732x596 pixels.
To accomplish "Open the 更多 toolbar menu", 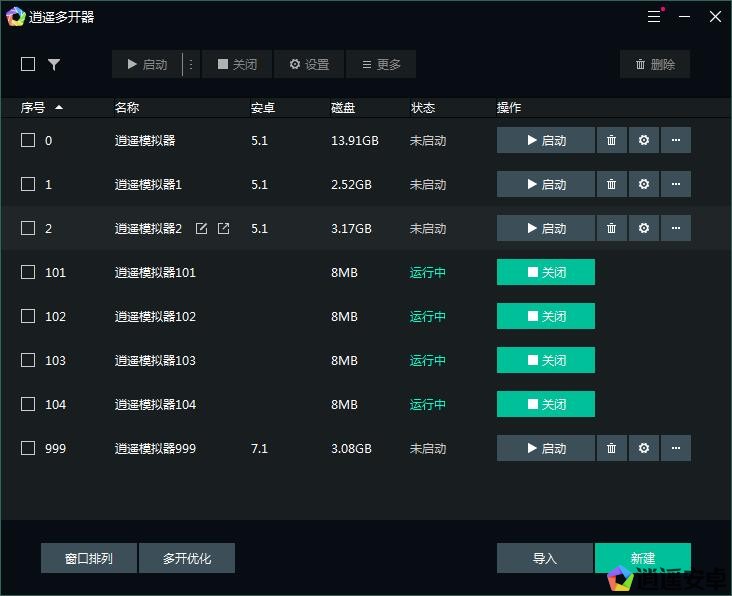I will [x=381, y=64].
